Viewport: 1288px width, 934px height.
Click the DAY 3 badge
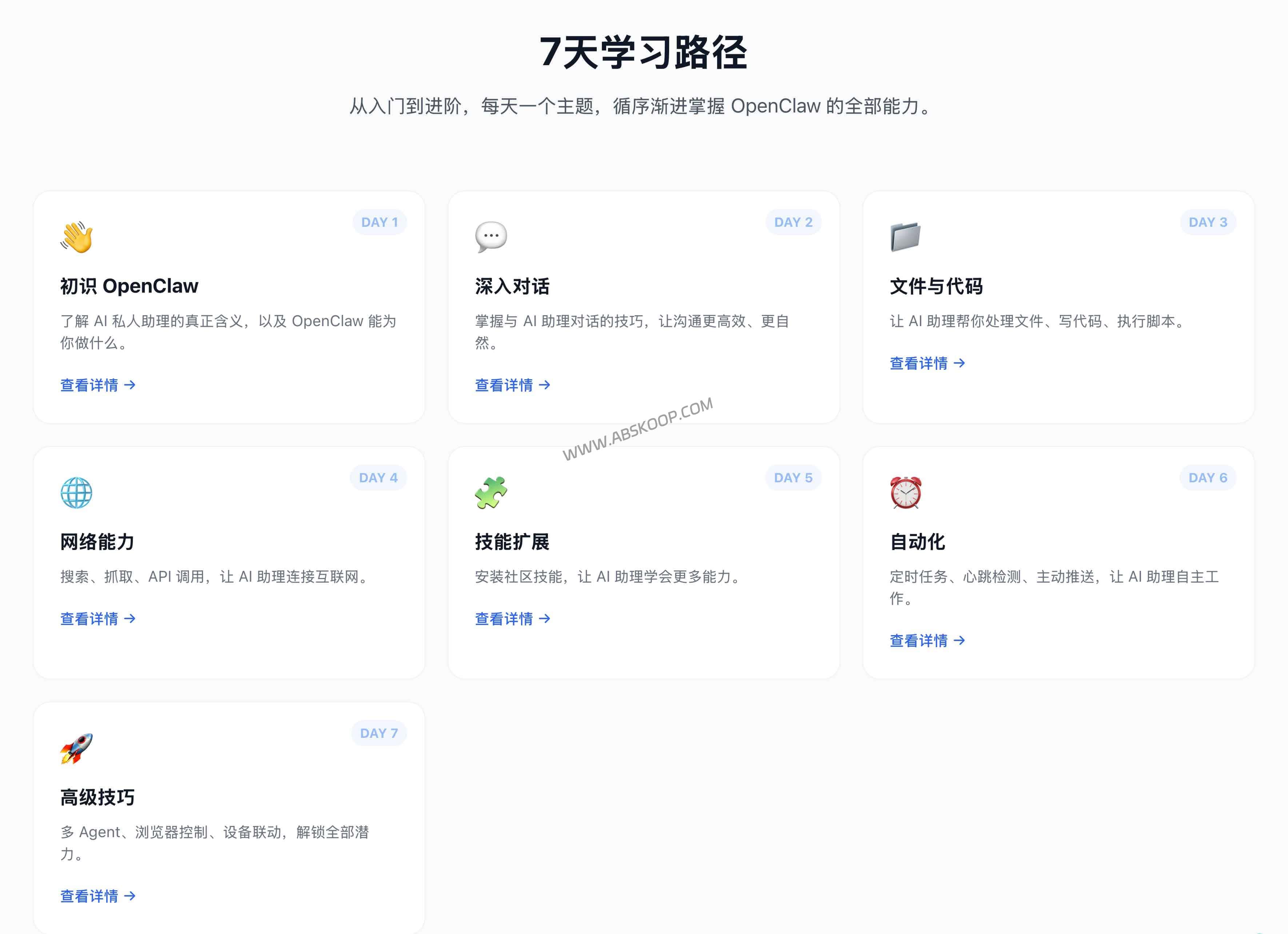click(1207, 222)
